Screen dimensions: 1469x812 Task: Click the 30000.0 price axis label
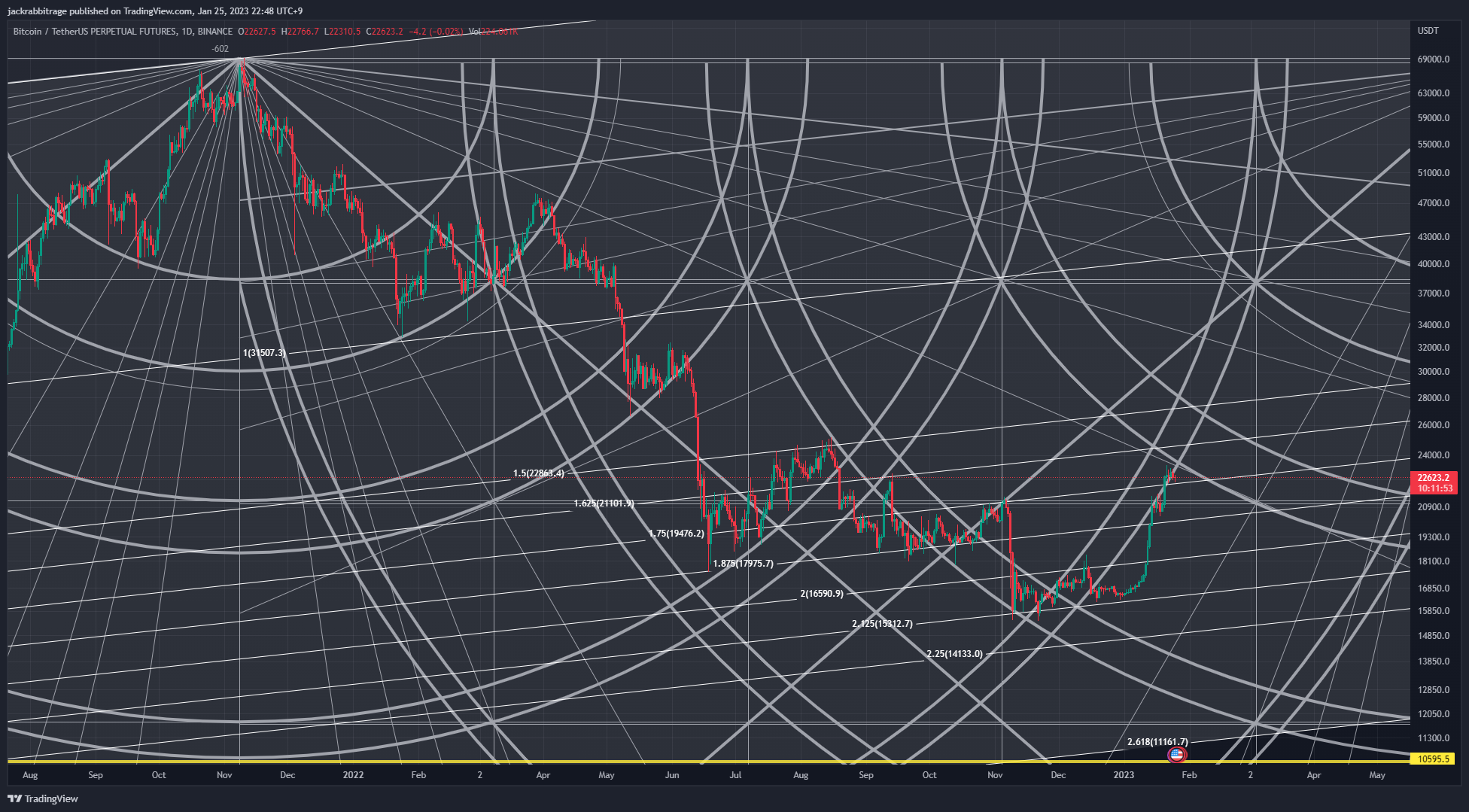point(1434,372)
